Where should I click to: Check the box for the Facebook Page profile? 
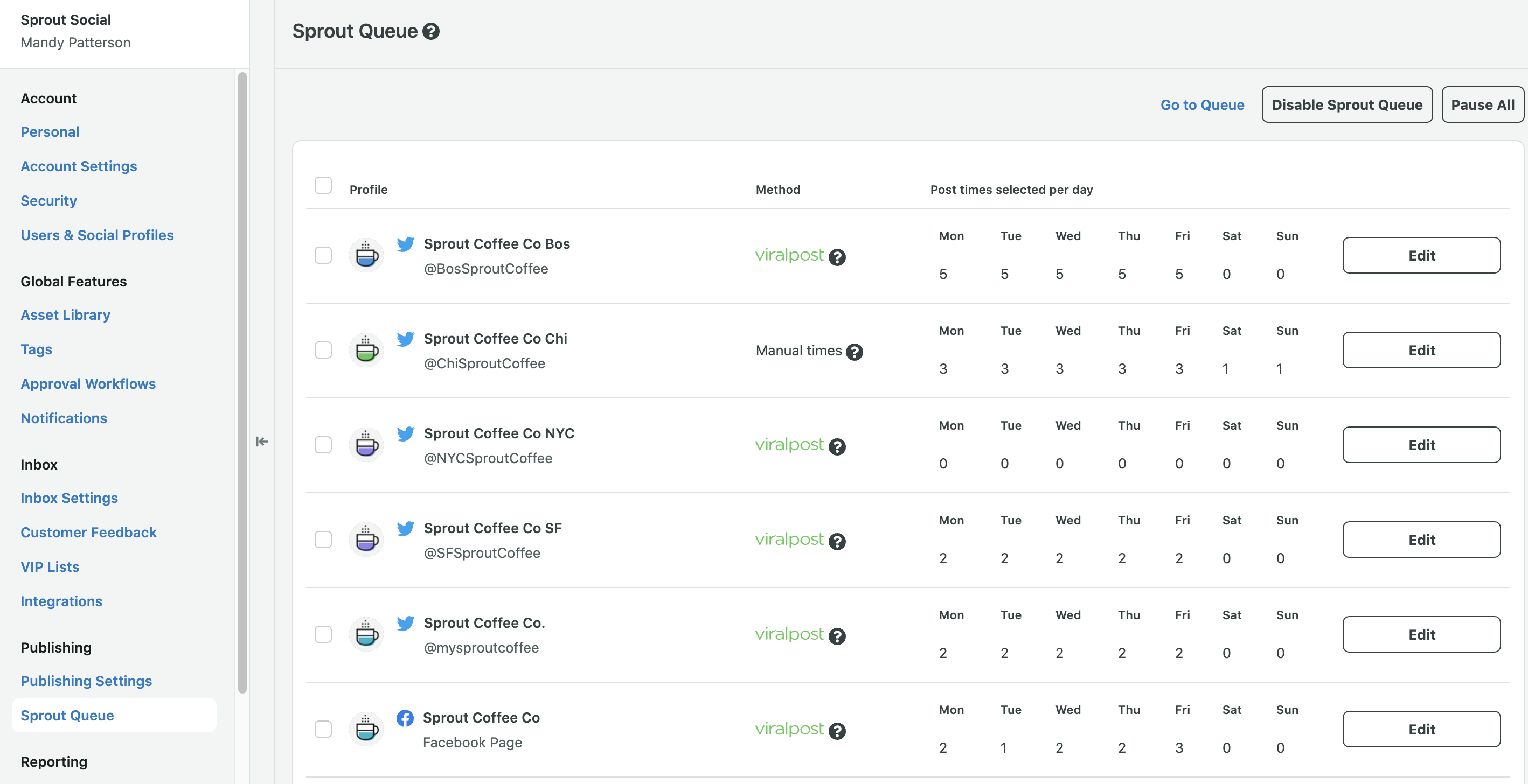[323, 730]
